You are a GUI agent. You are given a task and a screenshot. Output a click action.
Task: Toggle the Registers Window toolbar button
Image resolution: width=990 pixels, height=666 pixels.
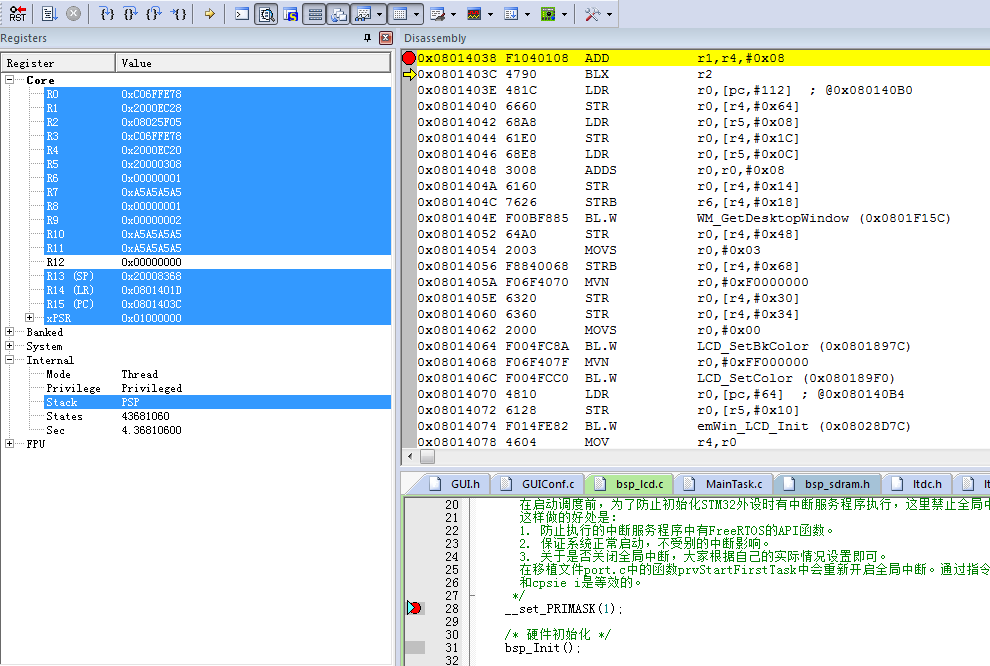(314, 14)
